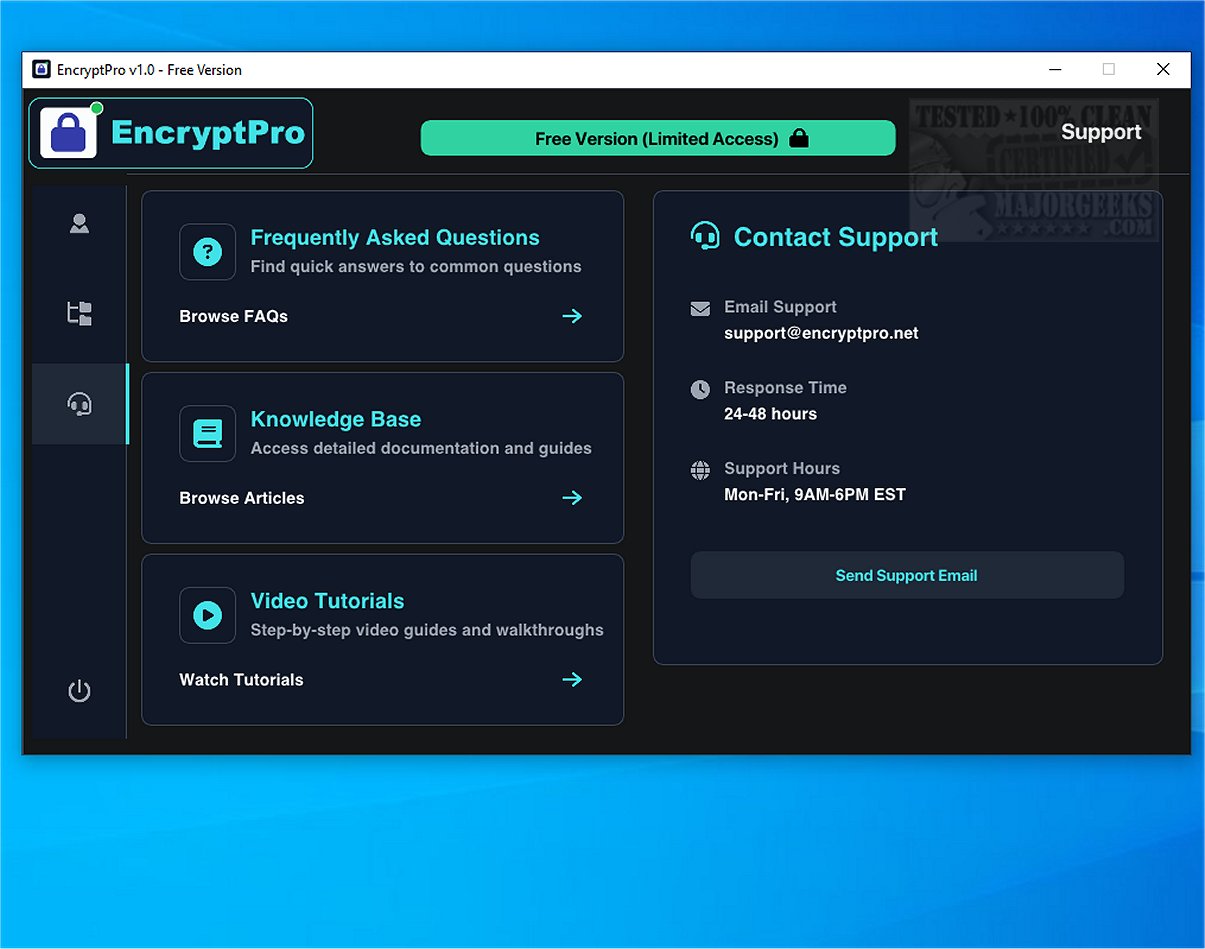Viewport: 1205px width, 949px height.
Task: Click the question mark FAQ icon
Action: pyautogui.click(x=207, y=252)
